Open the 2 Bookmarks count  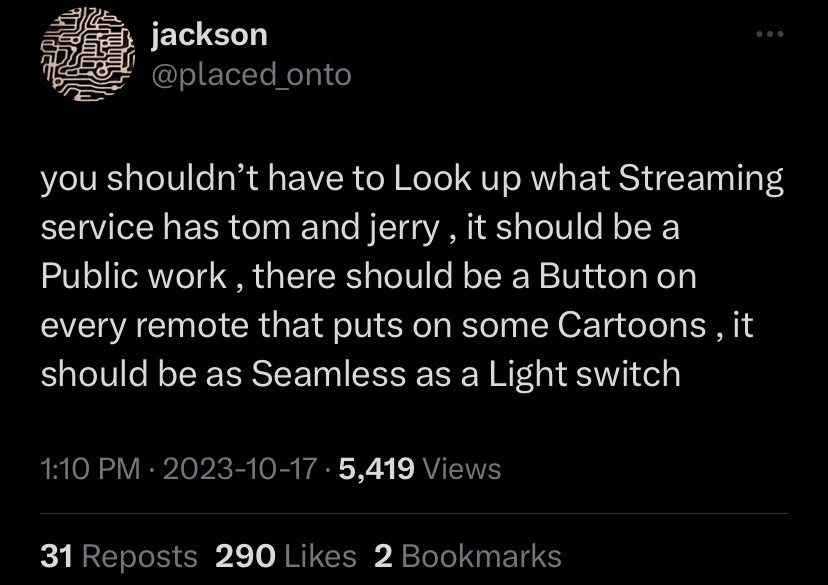pyautogui.click(x=468, y=556)
